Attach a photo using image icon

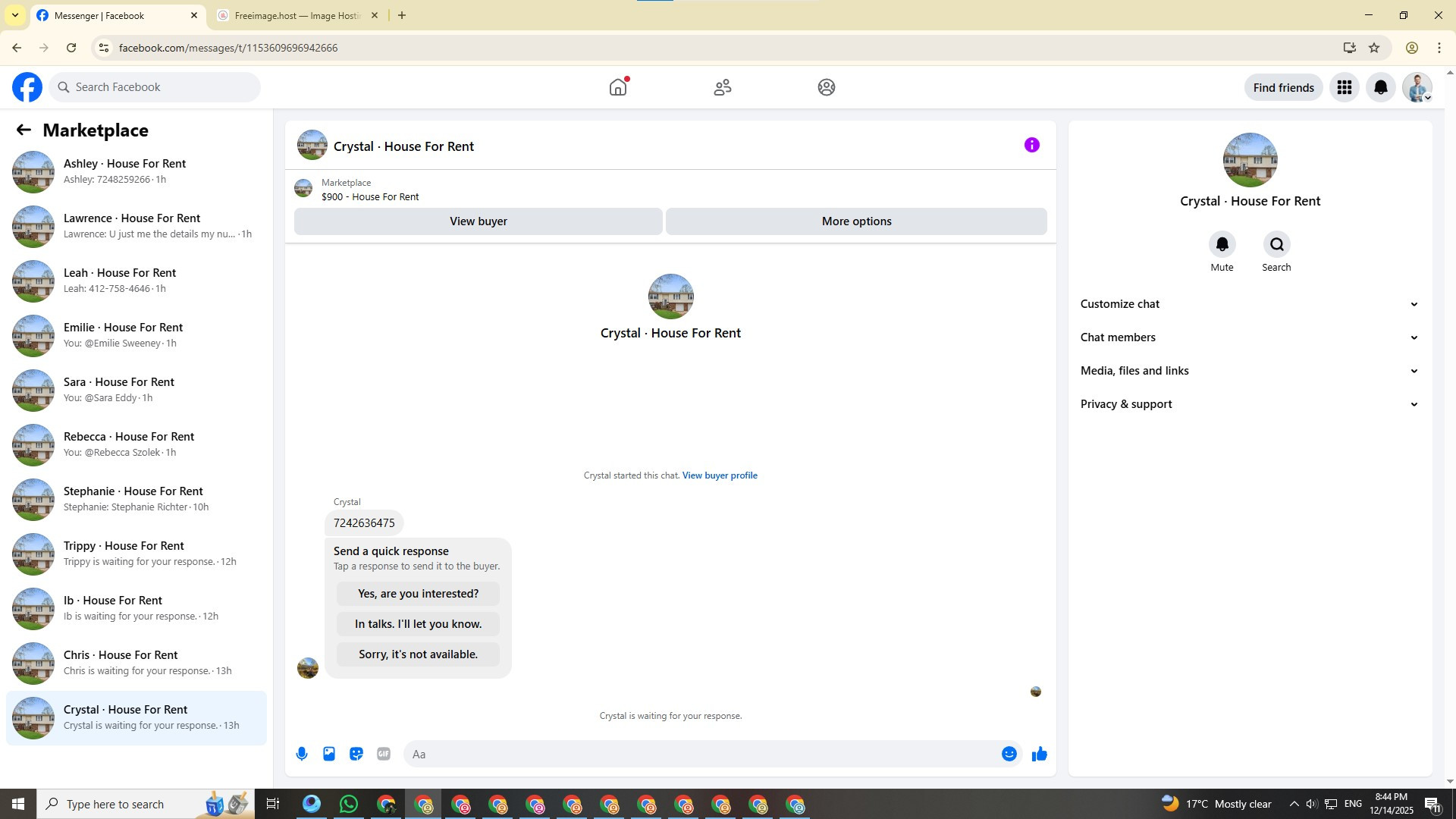click(329, 754)
